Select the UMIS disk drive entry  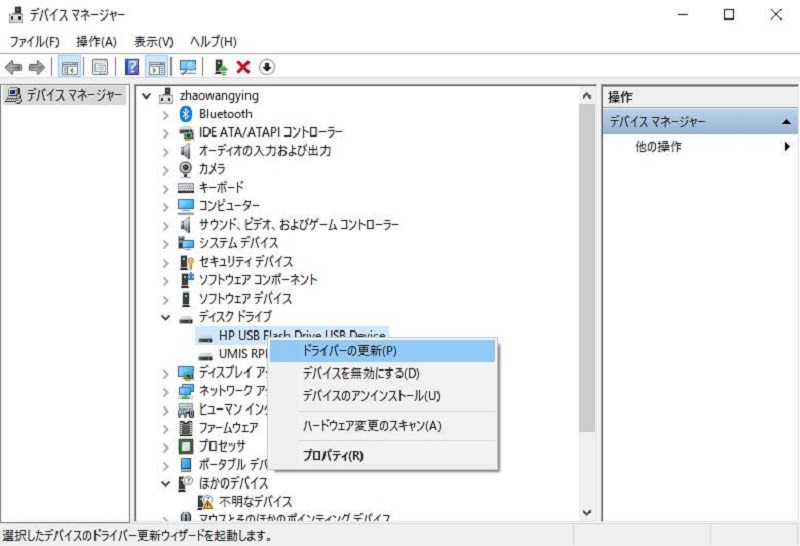243,354
